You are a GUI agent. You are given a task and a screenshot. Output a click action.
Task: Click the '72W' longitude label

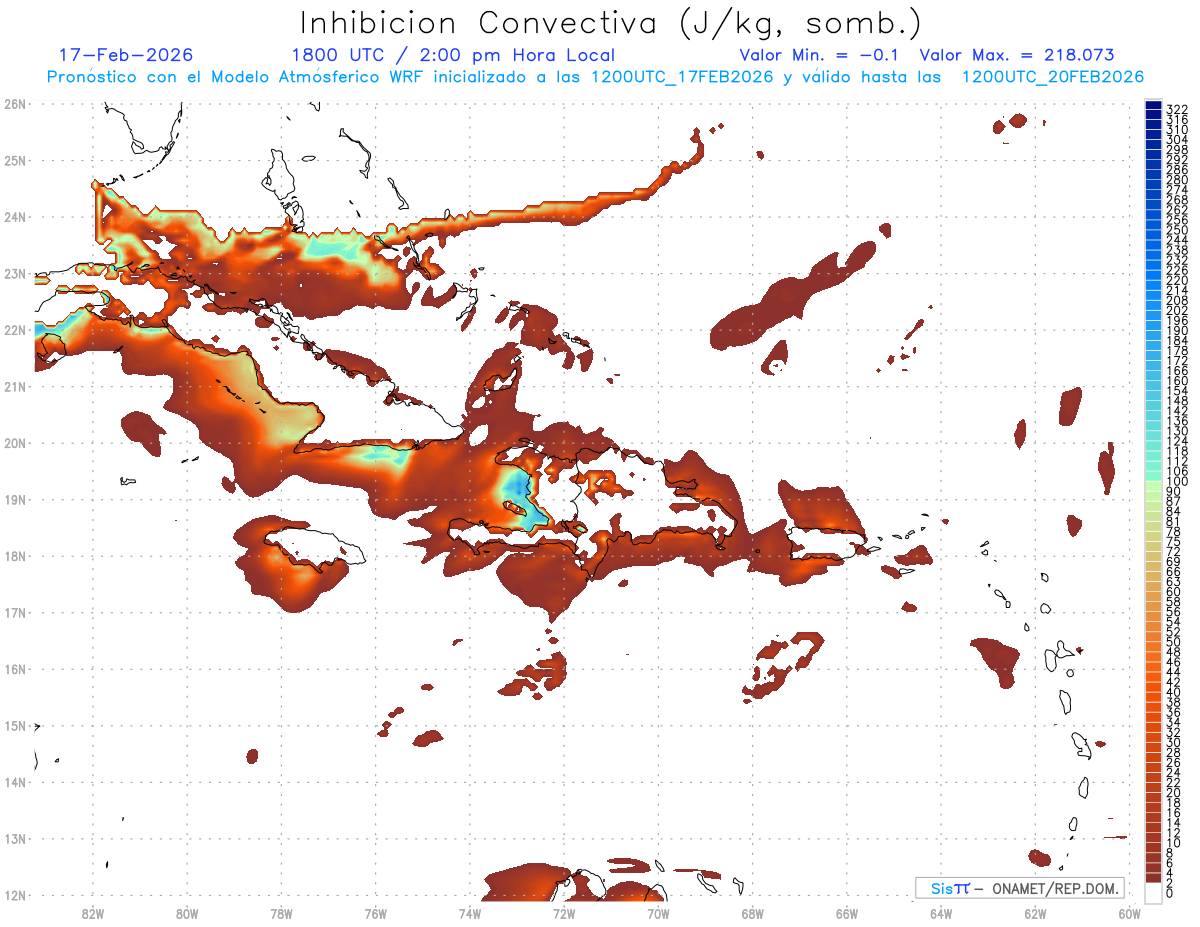pos(564,913)
